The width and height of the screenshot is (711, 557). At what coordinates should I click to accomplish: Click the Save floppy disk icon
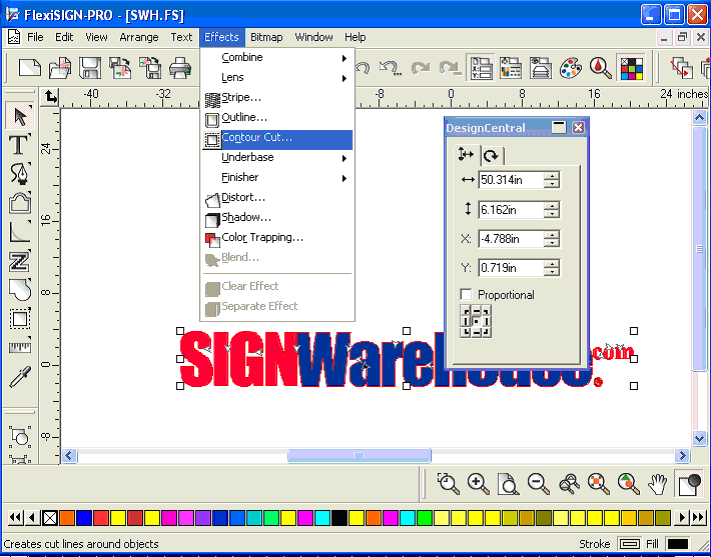pos(90,68)
